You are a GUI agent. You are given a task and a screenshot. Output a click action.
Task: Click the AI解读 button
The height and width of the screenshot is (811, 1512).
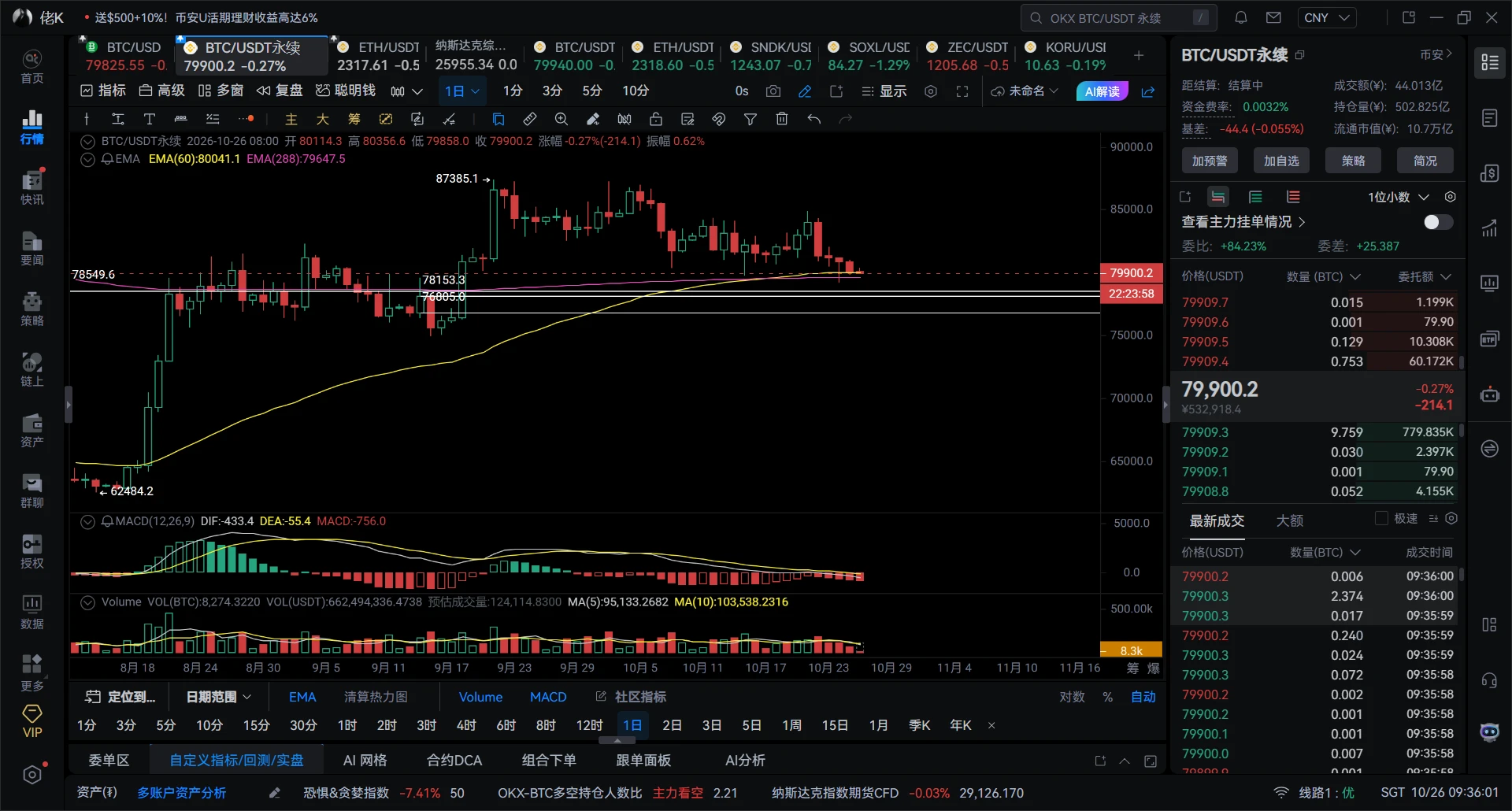click(x=1102, y=91)
